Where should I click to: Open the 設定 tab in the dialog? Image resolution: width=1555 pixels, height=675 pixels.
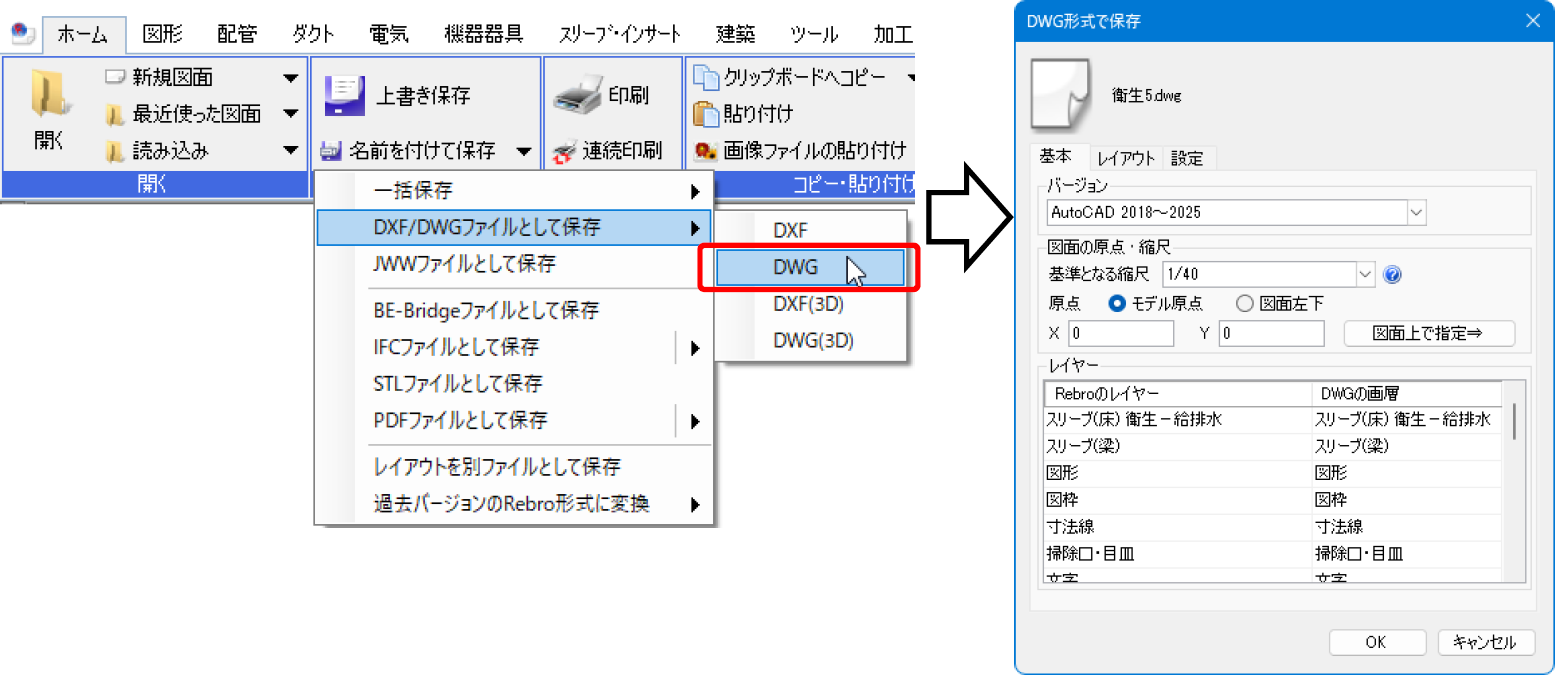(1187, 158)
